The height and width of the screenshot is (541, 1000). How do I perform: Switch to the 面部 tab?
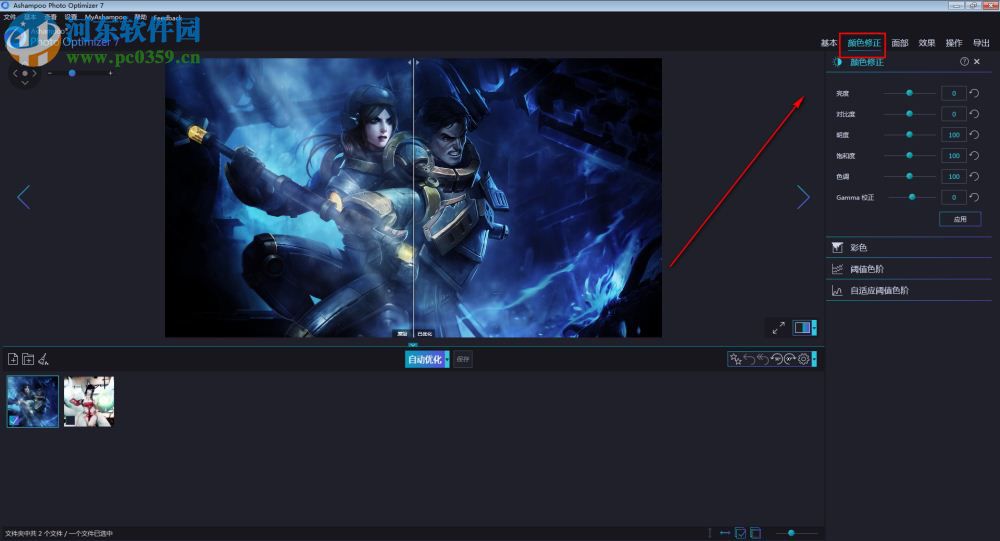tap(900, 43)
